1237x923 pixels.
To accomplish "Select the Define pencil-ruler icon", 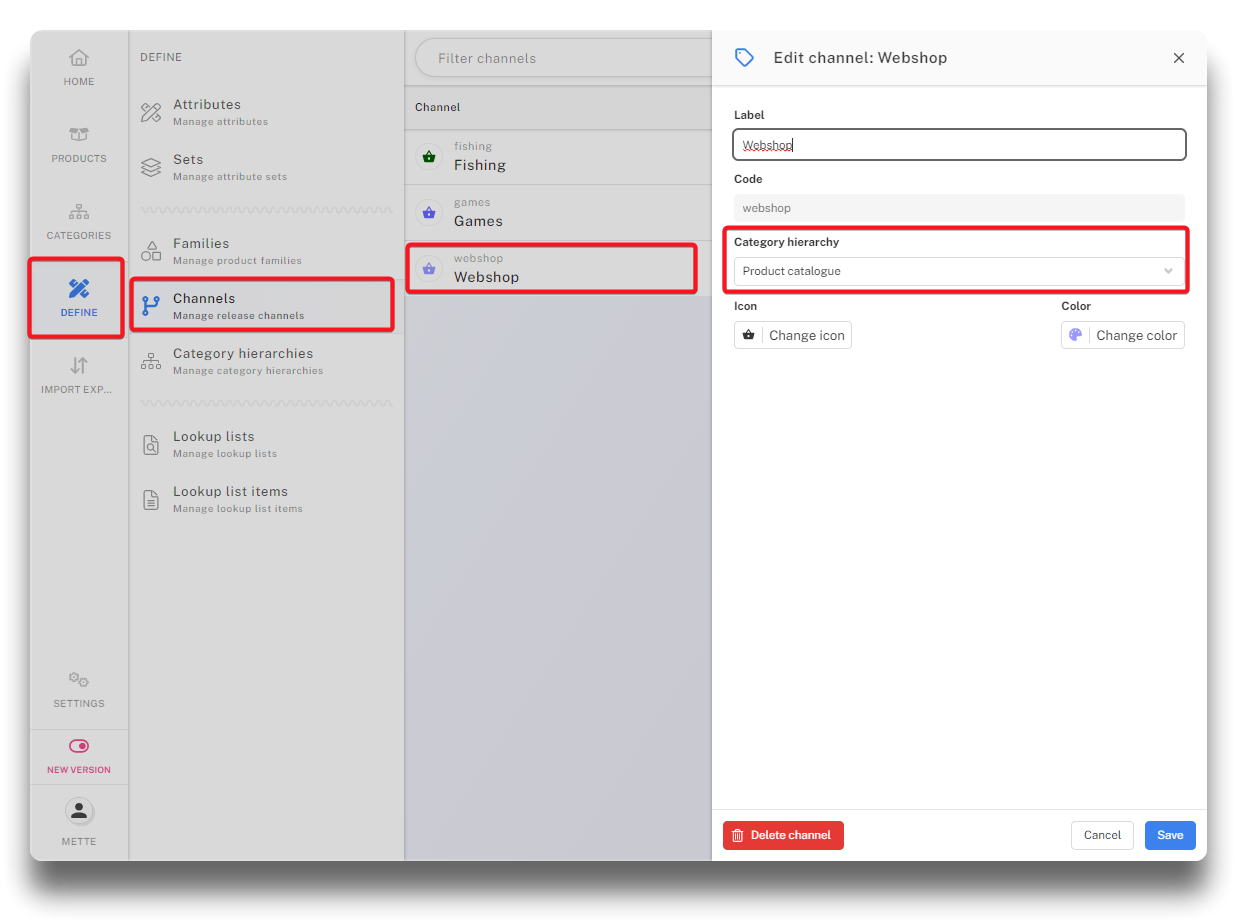I will tap(79, 289).
